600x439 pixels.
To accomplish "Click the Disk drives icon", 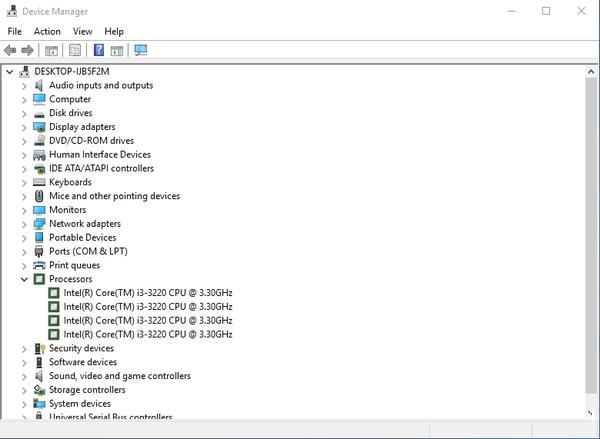I will click(x=39, y=114).
